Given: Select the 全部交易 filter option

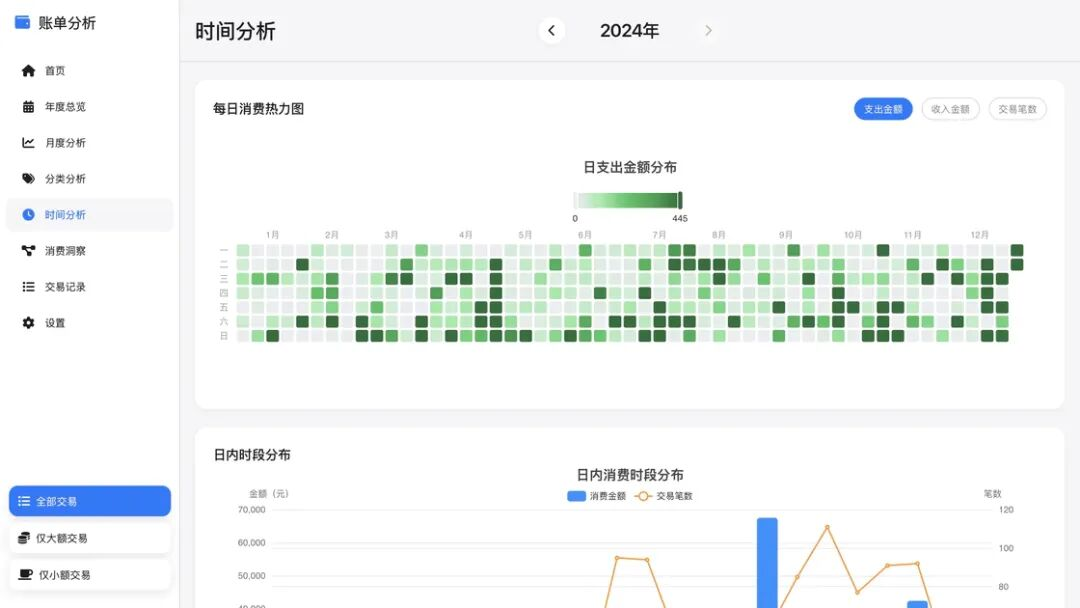Looking at the screenshot, I should (x=90, y=501).
